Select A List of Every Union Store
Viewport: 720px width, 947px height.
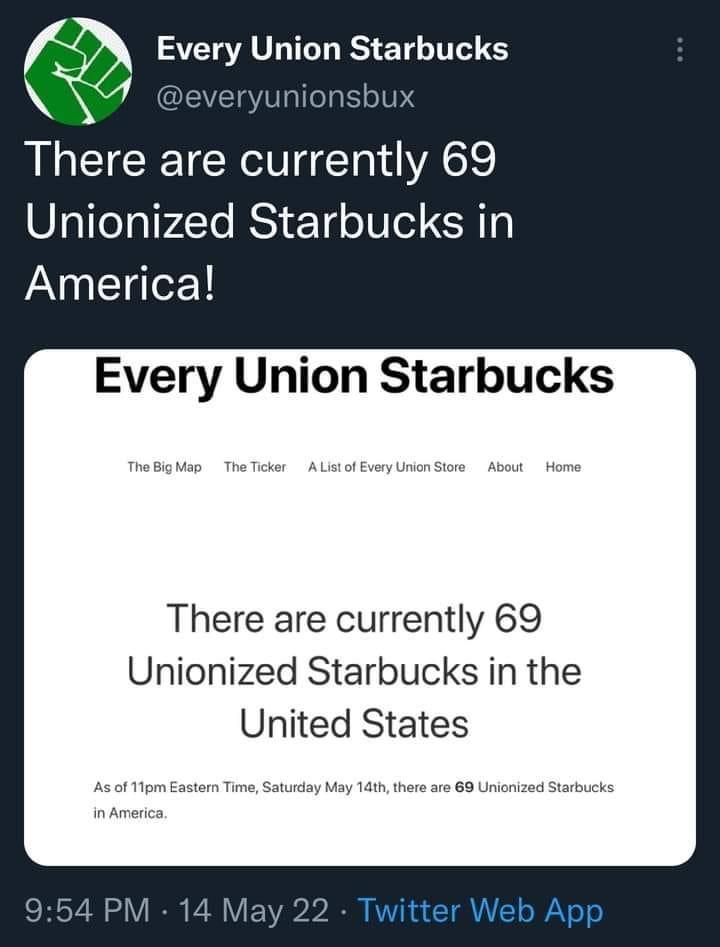tap(384, 466)
